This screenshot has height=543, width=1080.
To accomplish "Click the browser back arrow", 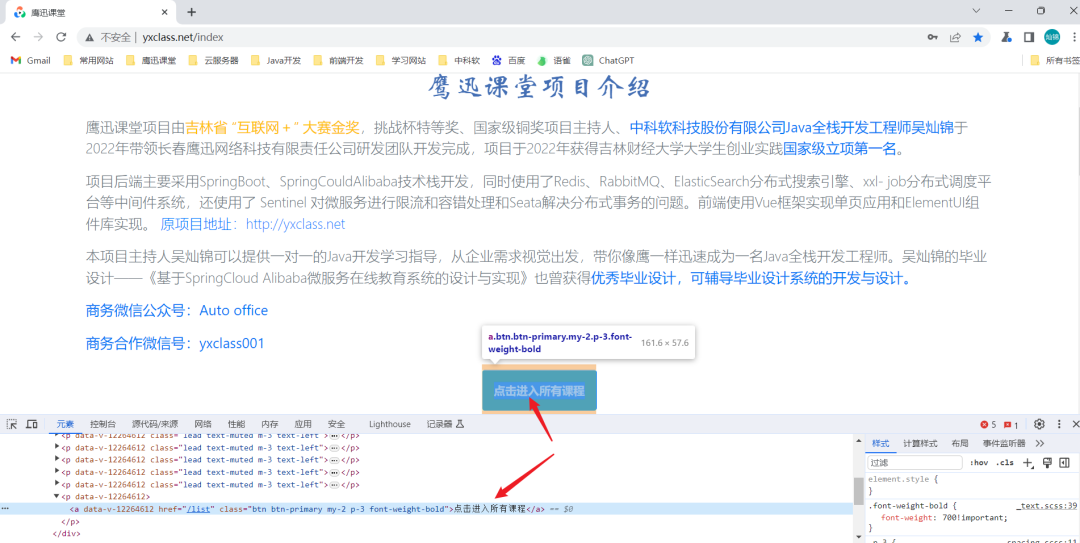I will pos(17,37).
